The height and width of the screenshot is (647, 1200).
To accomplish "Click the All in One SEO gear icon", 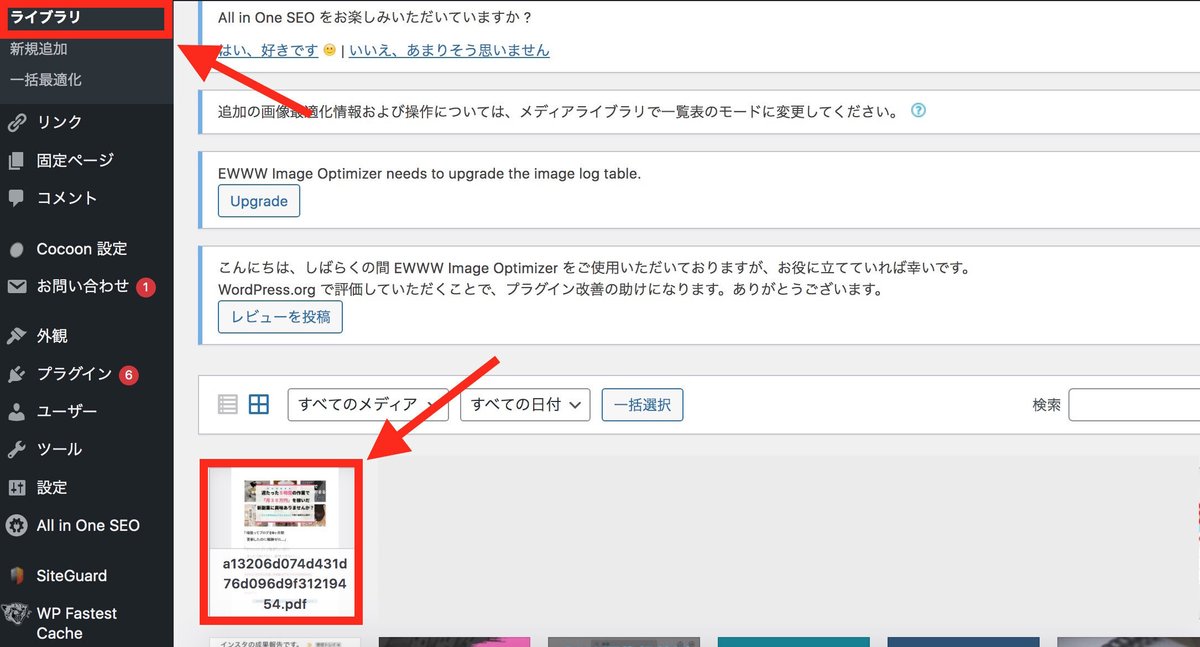I will click(x=16, y=525).
